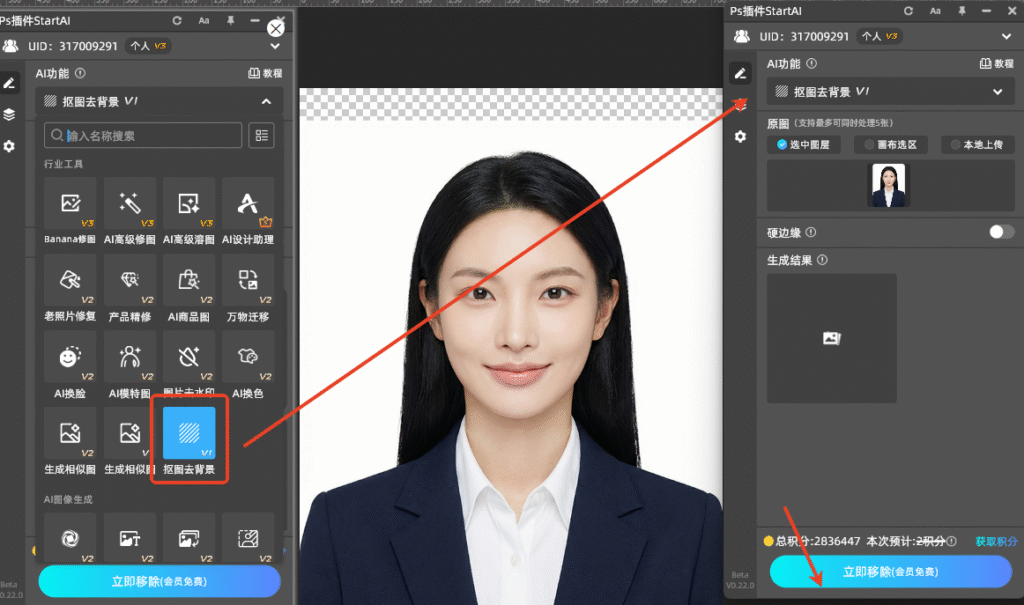Click the AI换色 tool icon

[x=247, y=358]
